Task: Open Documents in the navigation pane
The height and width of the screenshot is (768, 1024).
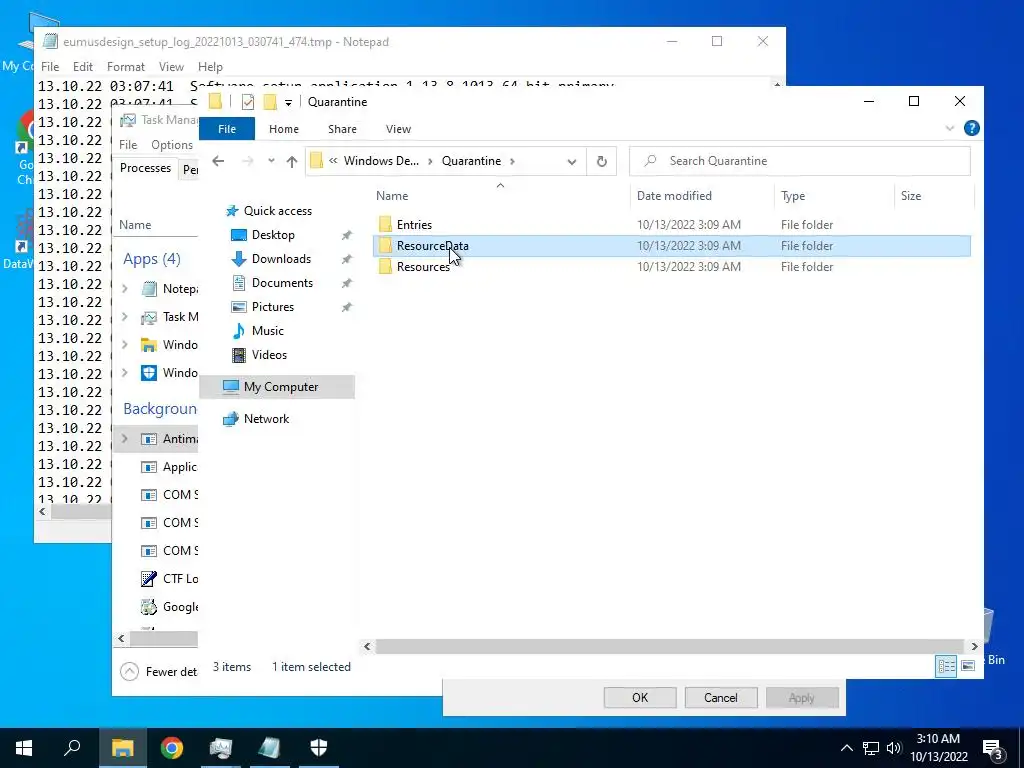Action: click(x=282, y=283)
